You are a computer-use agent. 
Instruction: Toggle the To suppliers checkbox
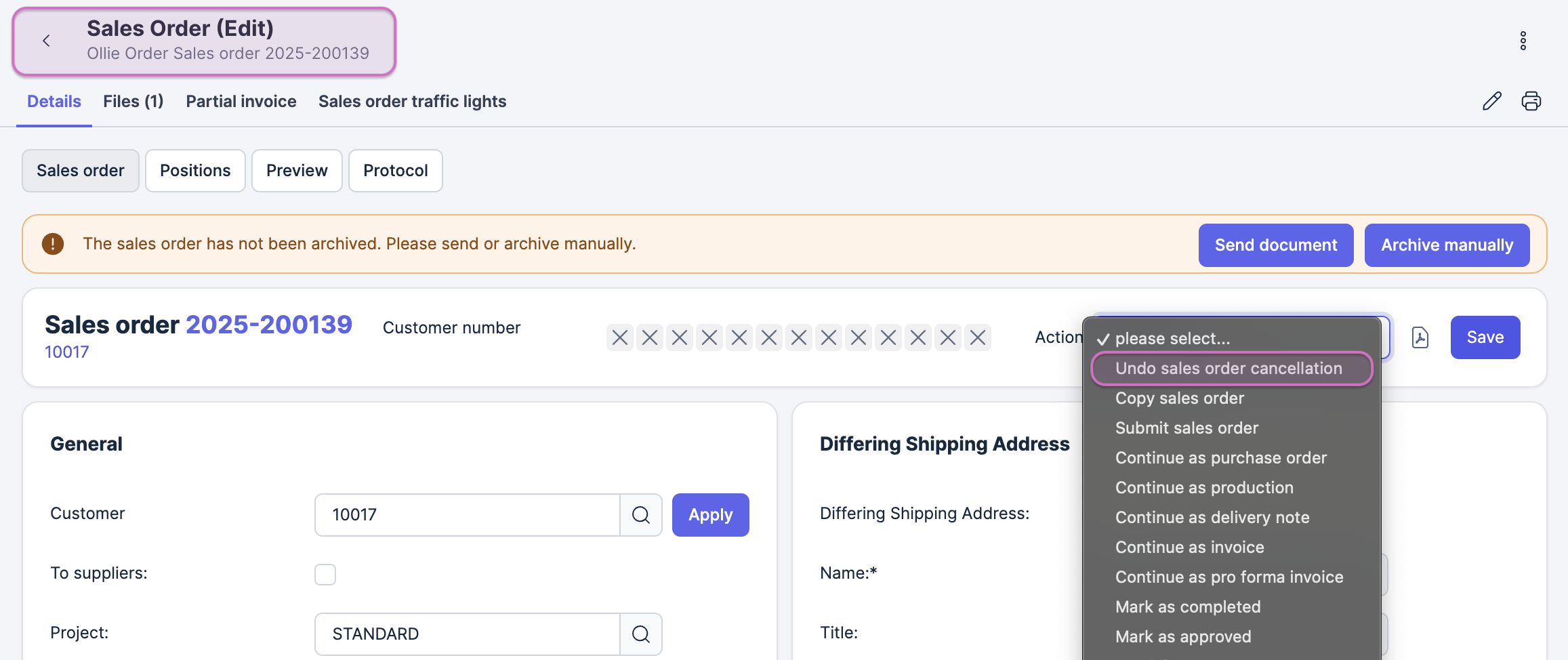[x=325, y=575]
